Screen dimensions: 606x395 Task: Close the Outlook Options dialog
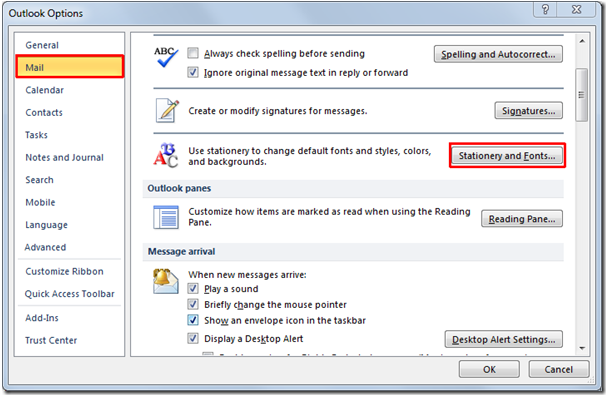[576, 9]
